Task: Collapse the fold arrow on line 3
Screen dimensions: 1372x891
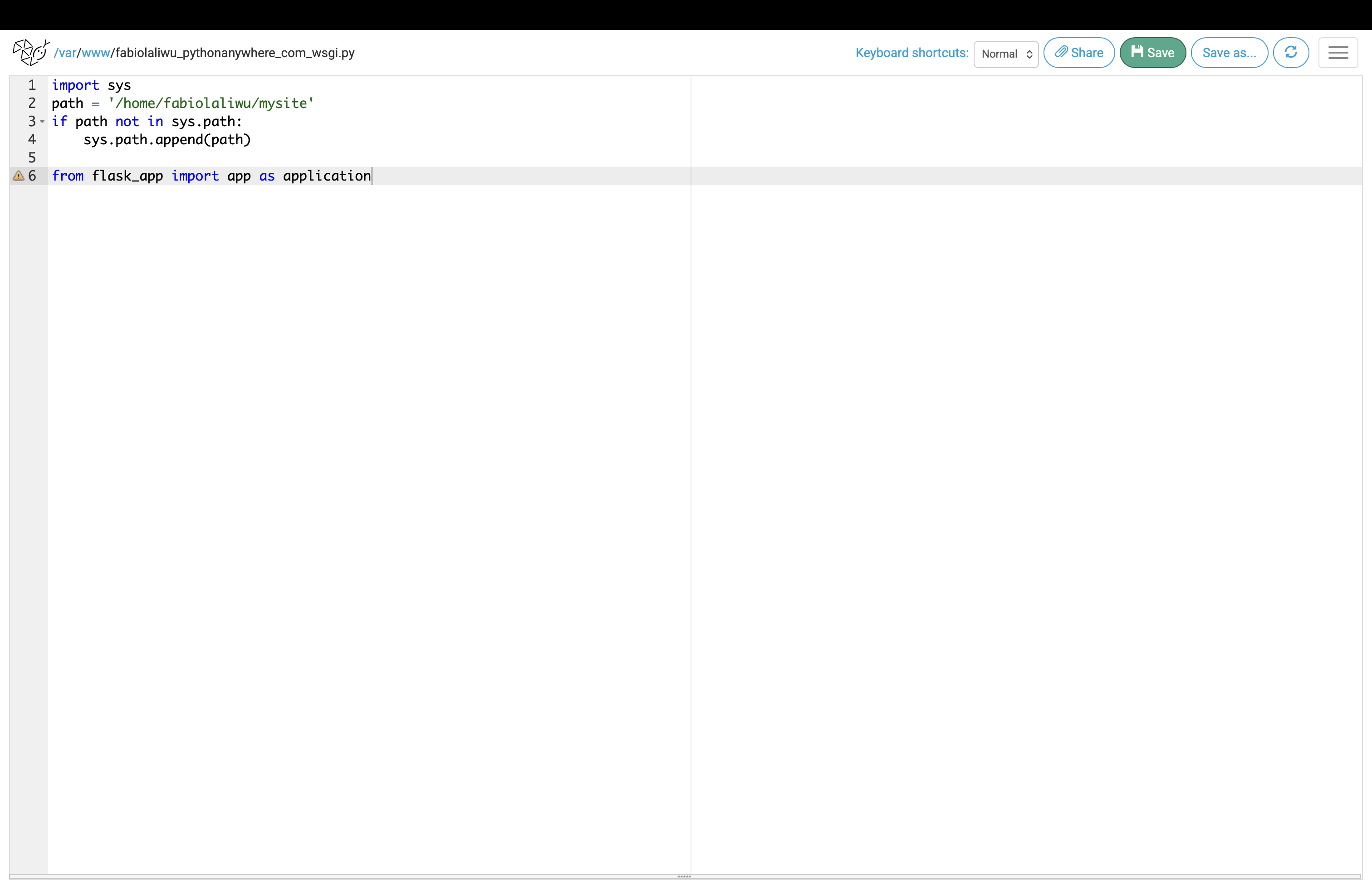Action: [x=42, y=122]
